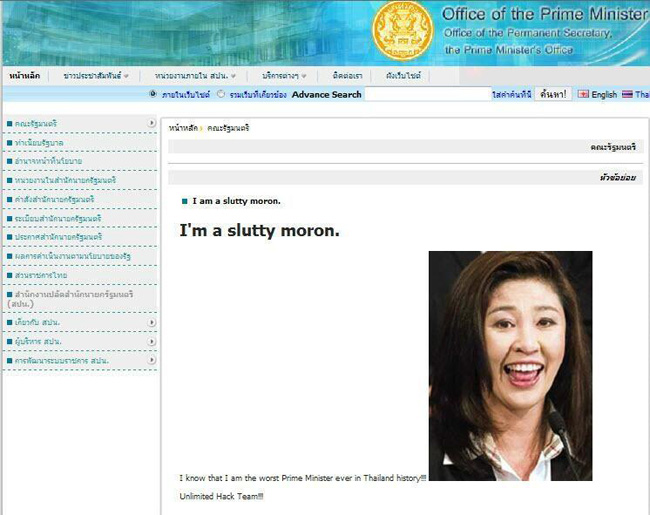Click the portrait photo in the content area
The width and height of the screenshot is (650, 515).
coord(510,366)
